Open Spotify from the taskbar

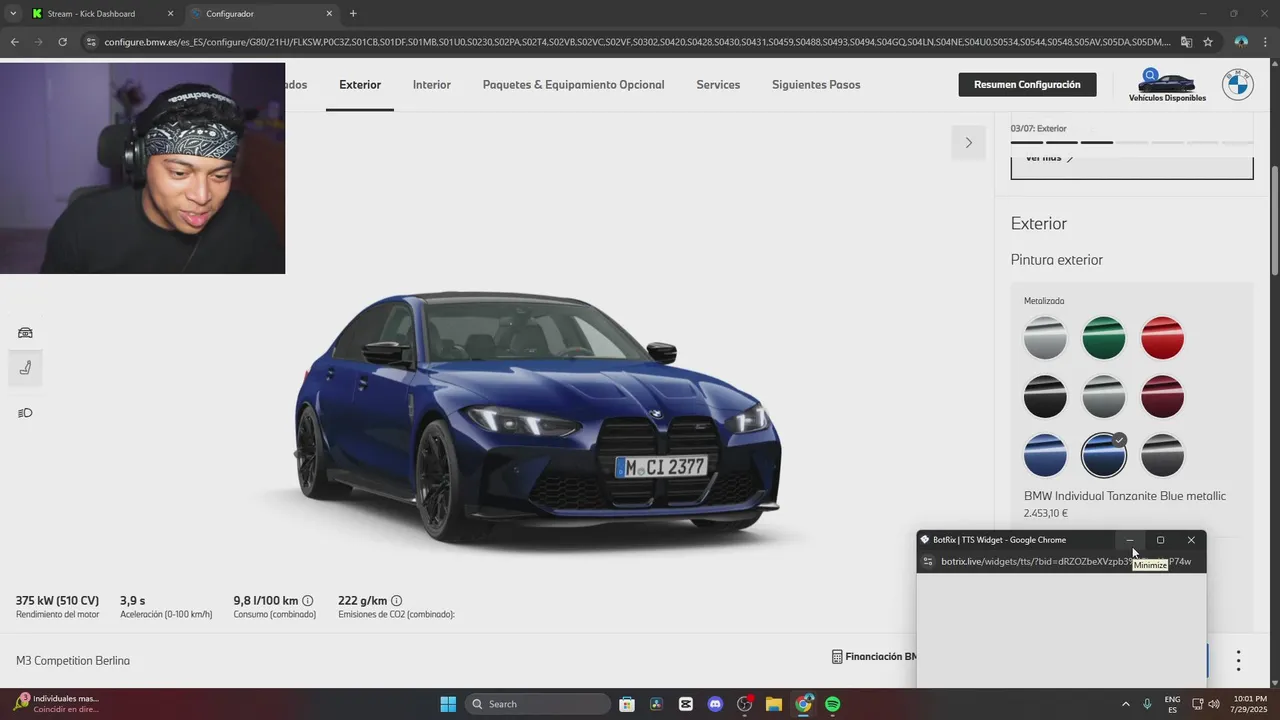[833, 704]
